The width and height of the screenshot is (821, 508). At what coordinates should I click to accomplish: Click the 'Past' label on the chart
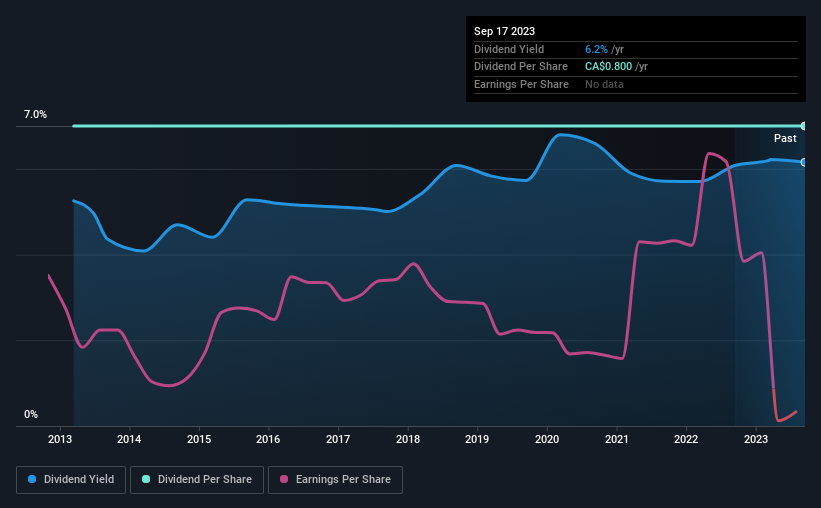point(785,139)
